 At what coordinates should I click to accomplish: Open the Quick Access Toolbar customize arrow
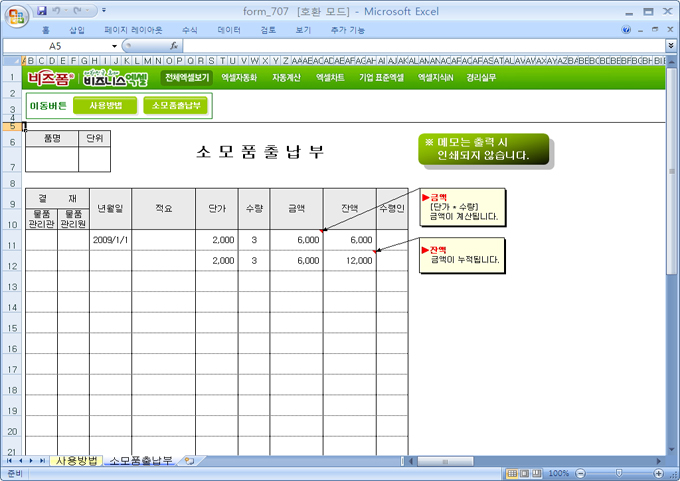[104, 10]
